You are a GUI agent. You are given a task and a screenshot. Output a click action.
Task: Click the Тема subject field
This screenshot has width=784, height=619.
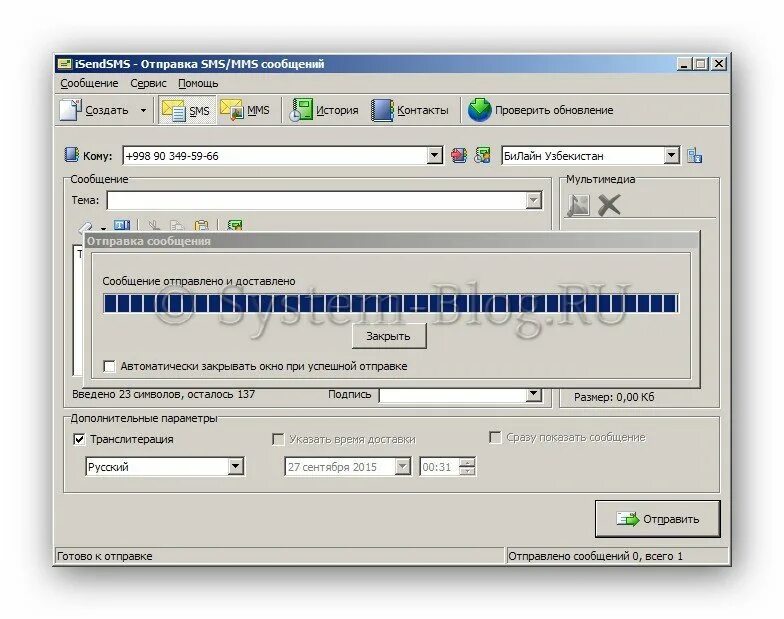click(x=316, y=201)
